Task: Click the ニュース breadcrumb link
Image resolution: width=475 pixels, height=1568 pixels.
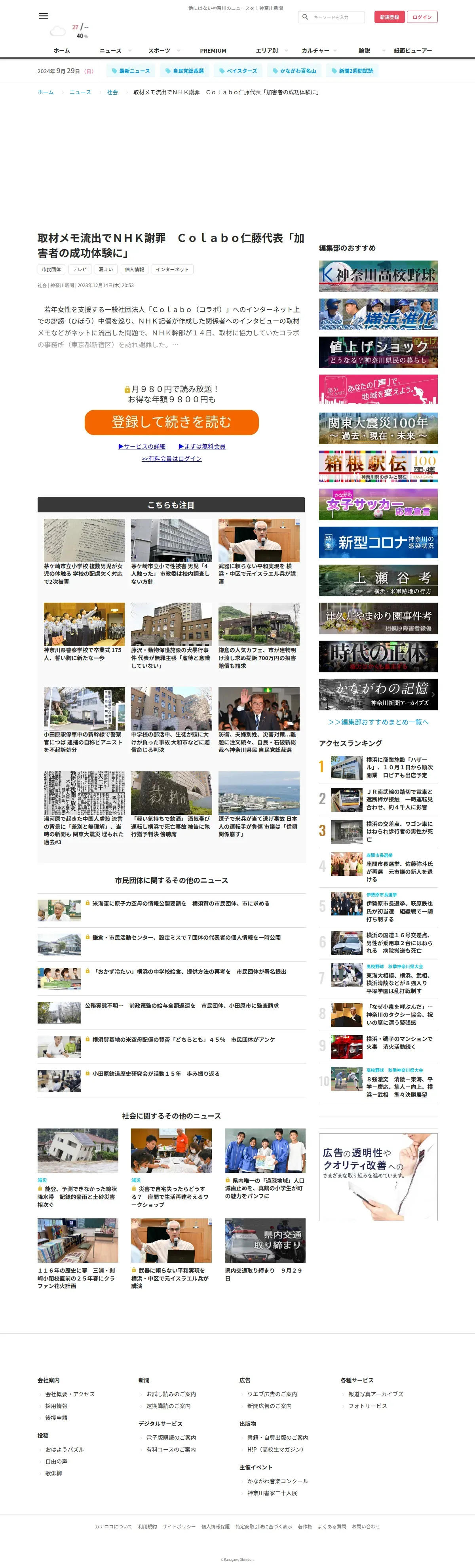Action: 80,93
